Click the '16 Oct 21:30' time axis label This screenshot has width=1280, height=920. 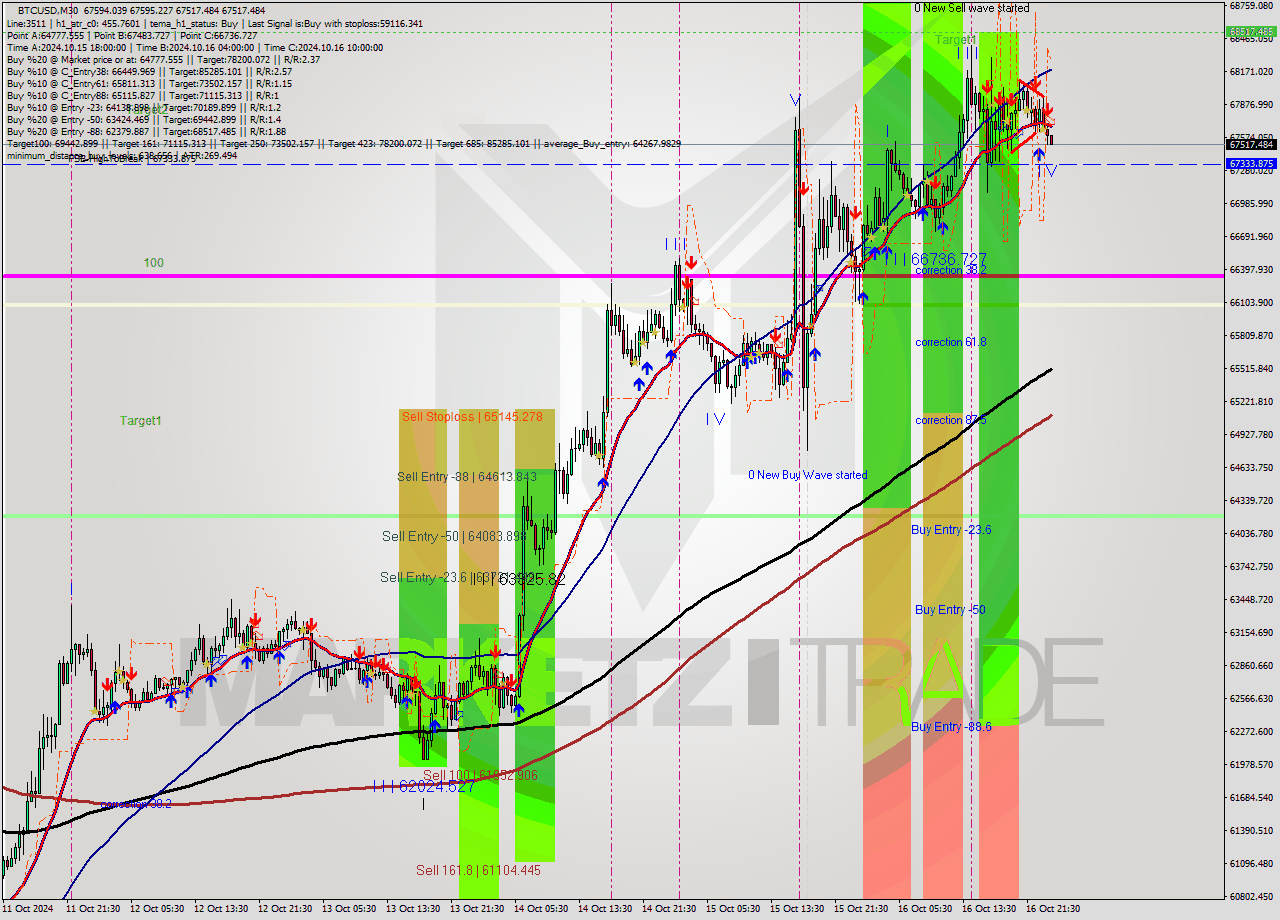coord(1052,909)
